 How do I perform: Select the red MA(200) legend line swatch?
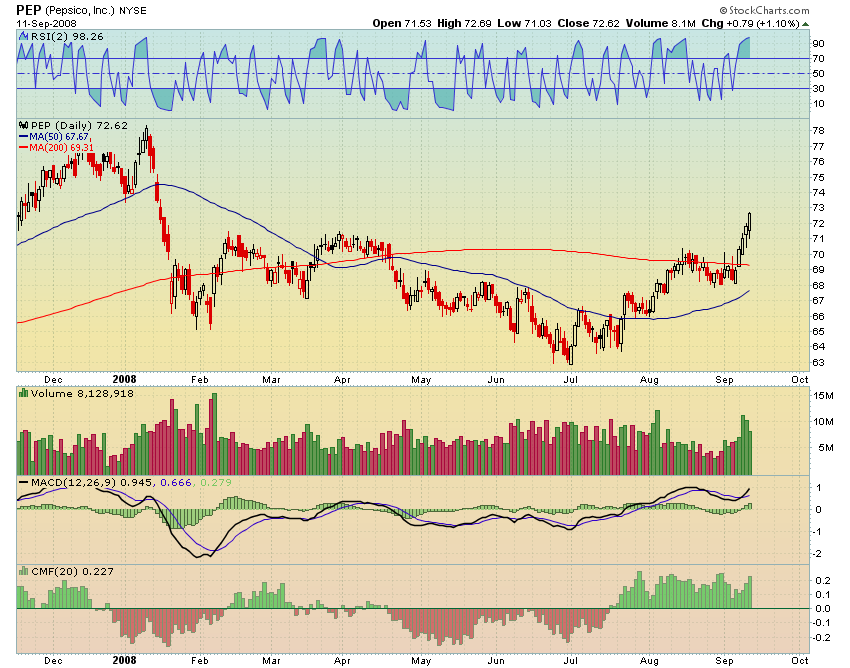(x=24, y=147)
